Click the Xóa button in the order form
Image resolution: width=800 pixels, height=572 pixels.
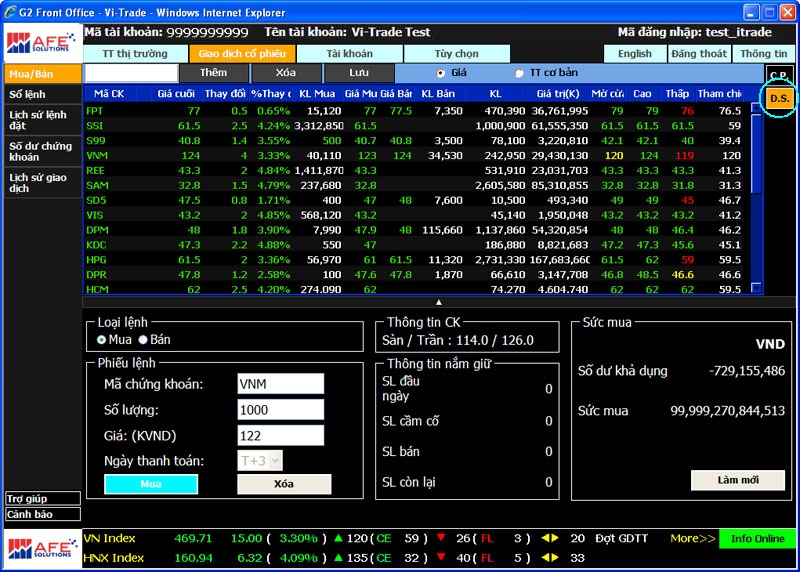[x=284, y=484]
